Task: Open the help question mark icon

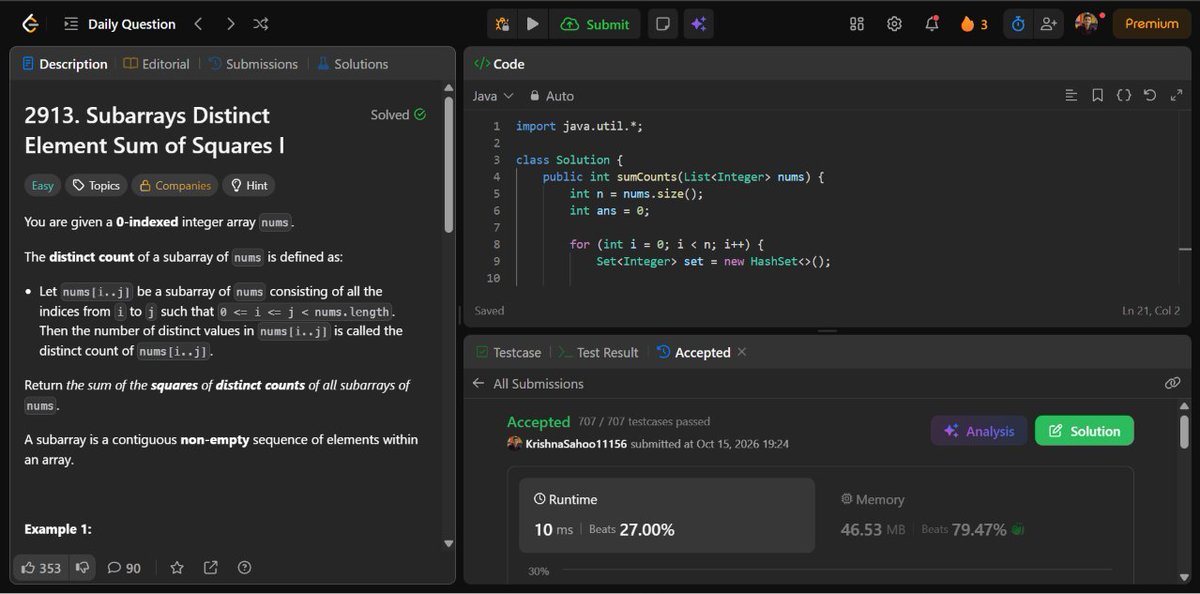Action: 244,568
